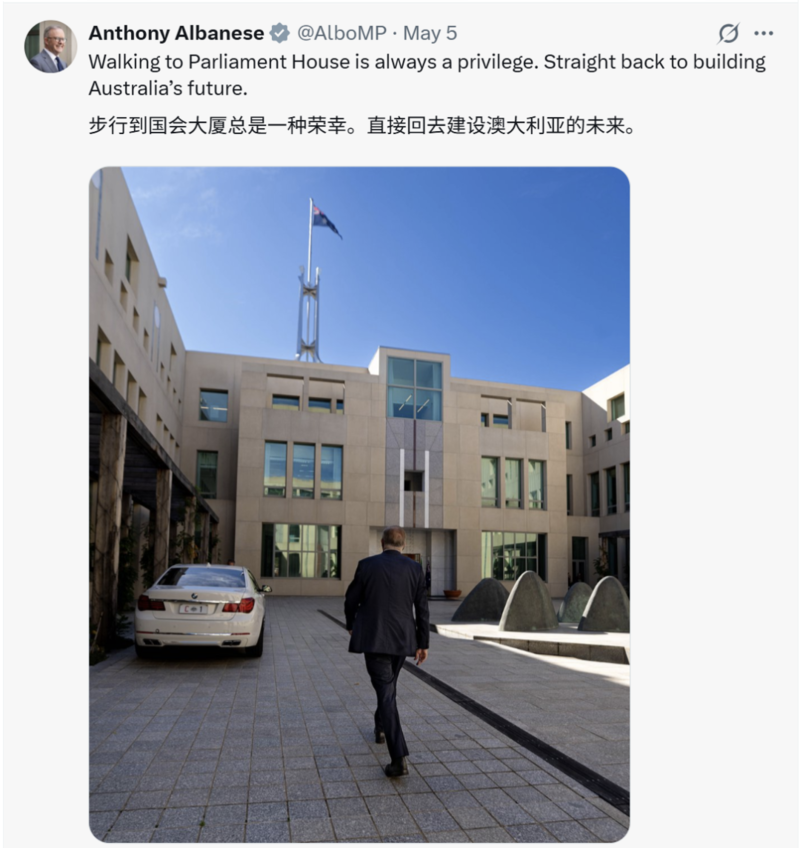Open the Grok explain-post icon

click(x=728, y=34)
